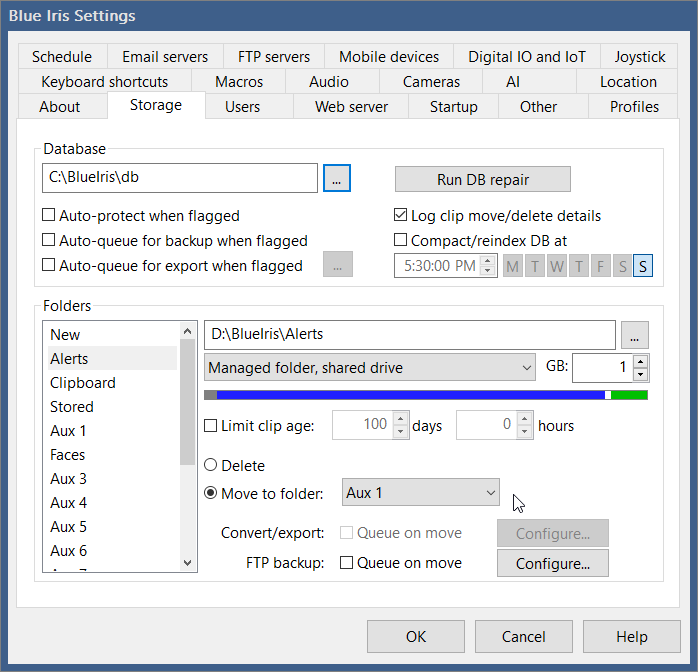Open the Email servers tab
698x672 pixels.
165,57
